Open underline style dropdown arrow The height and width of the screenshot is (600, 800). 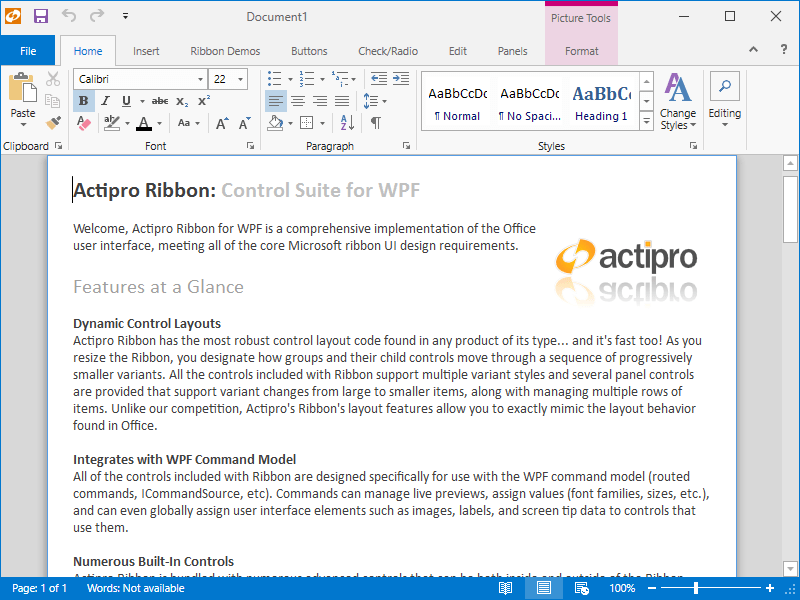(x=142, y=101)
